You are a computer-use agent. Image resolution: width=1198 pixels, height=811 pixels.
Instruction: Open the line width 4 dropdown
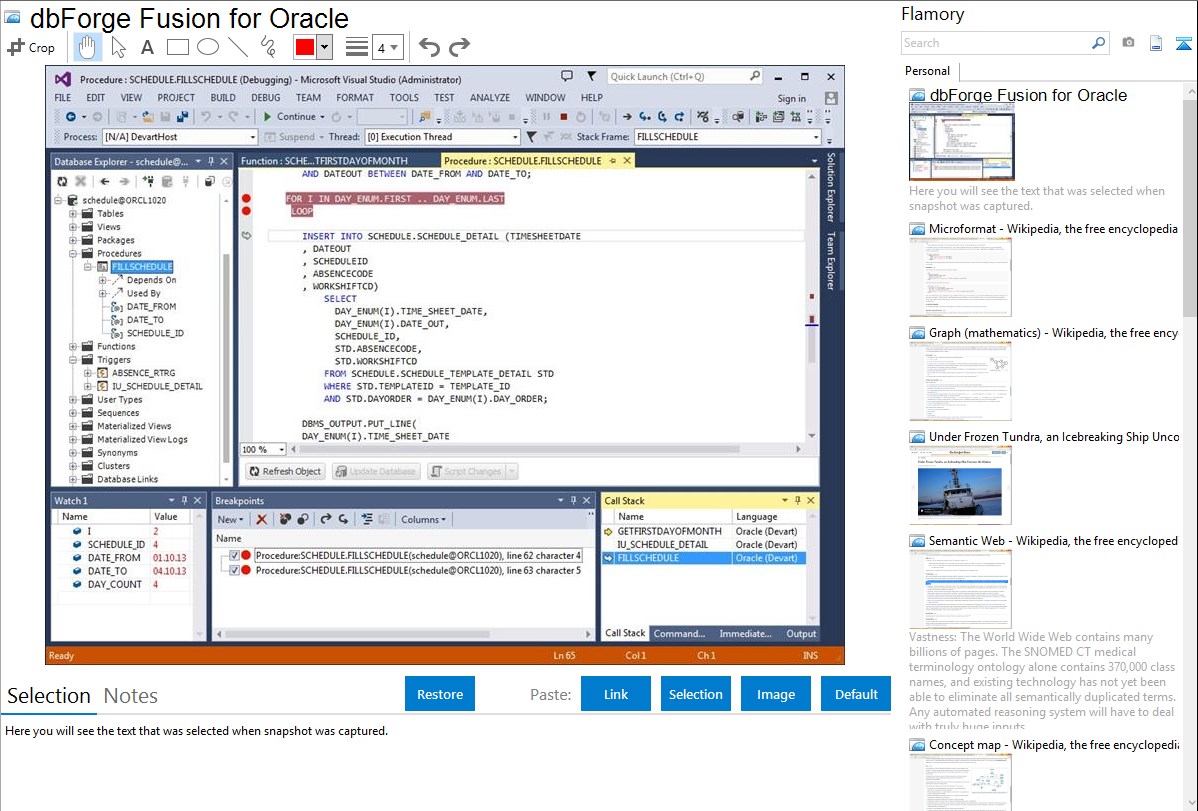pos(388,48)
